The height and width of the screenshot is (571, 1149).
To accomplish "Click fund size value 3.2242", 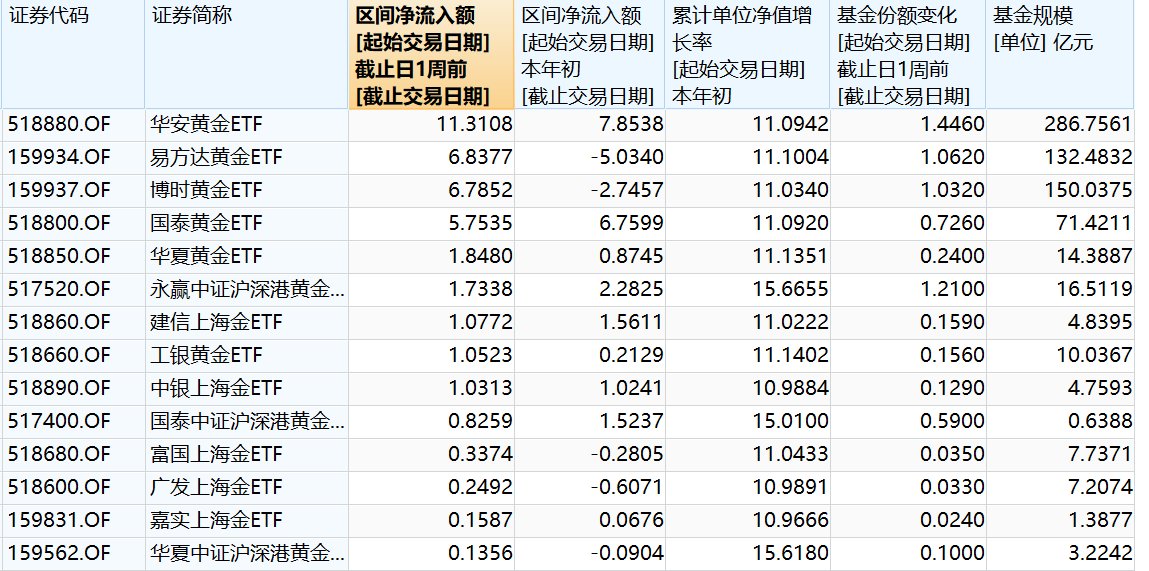I will click(1100, 553).
